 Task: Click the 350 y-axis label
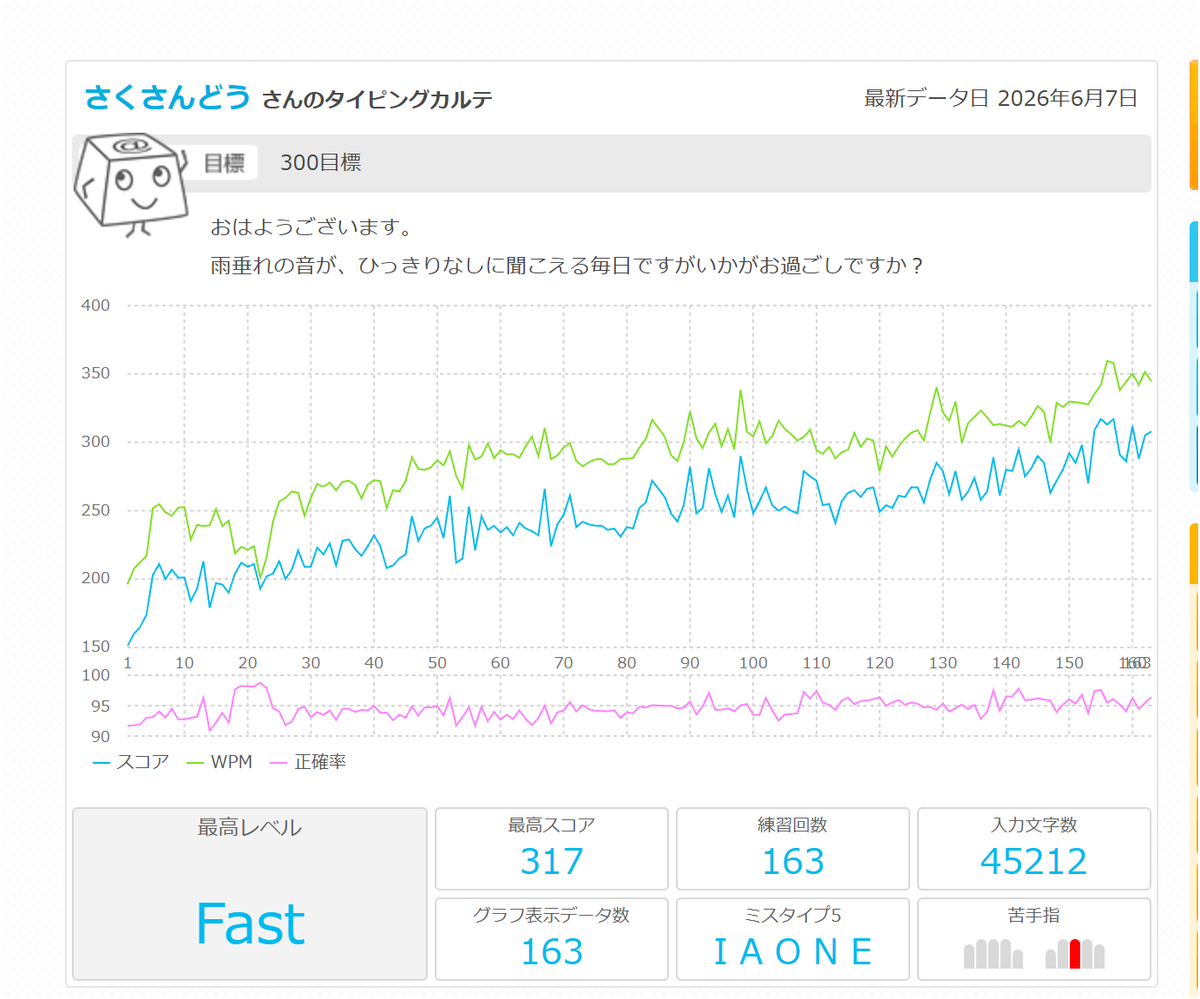pyautogui.click(x=96, y=374)
